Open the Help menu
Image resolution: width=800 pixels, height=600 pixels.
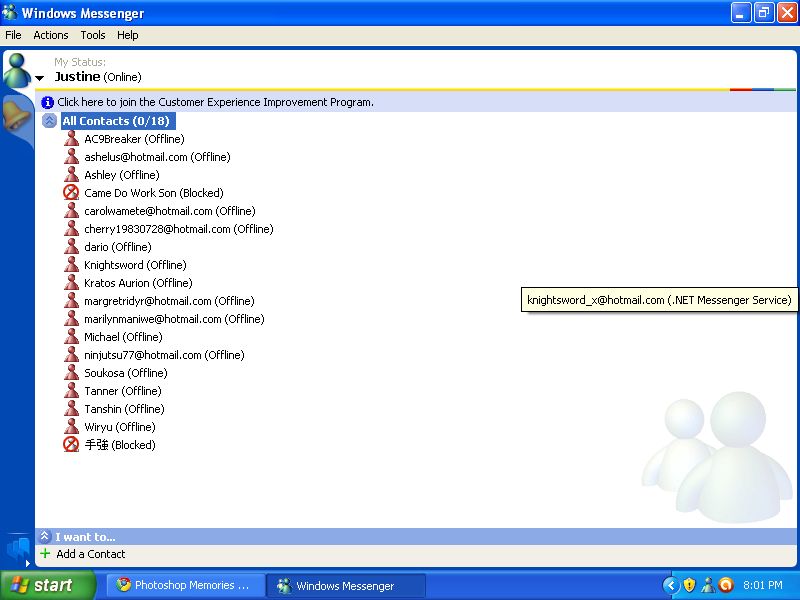coord(128,35)
